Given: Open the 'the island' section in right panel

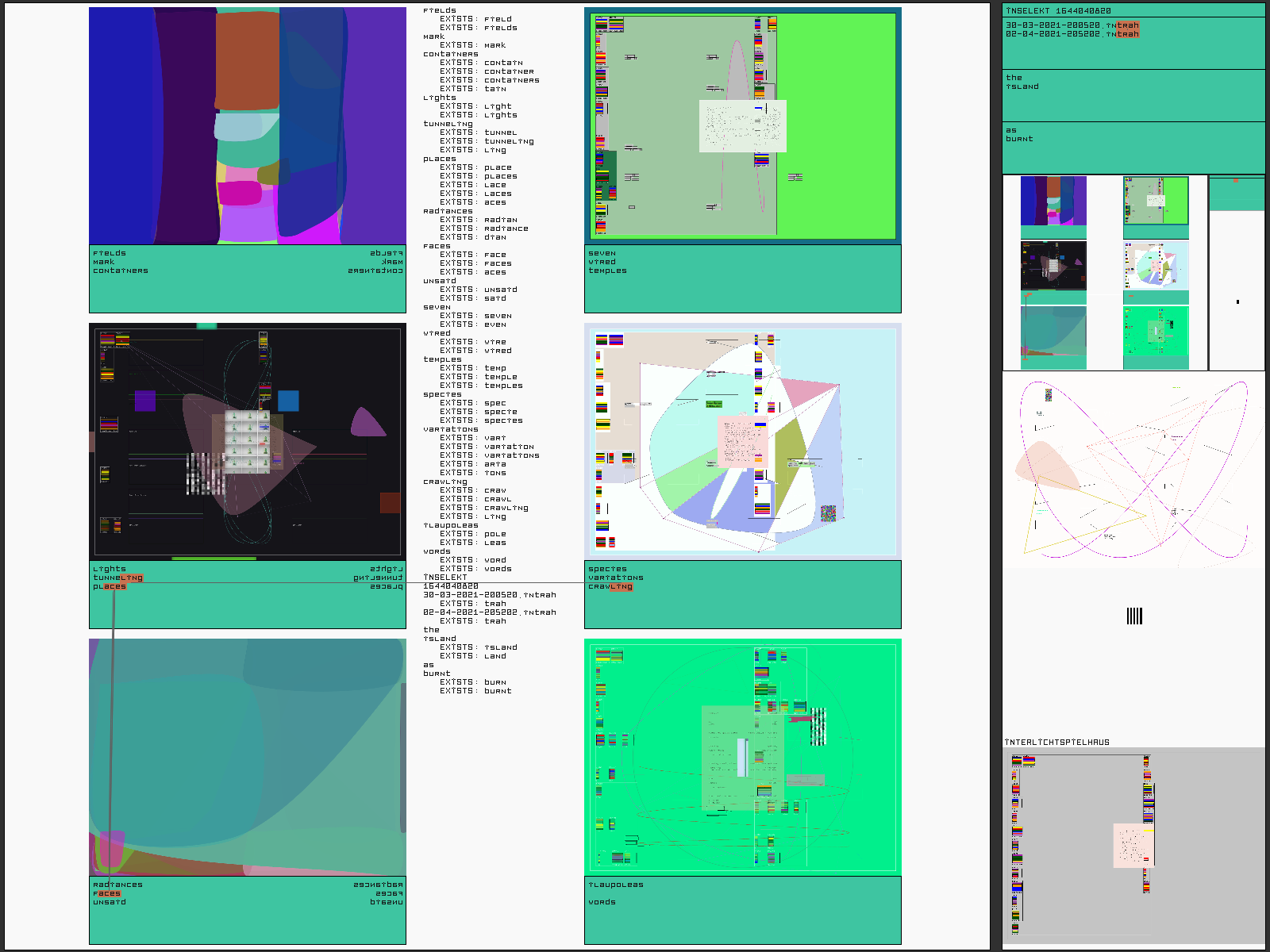Looking at the screenshot, I should click(x=1022, y=82).
